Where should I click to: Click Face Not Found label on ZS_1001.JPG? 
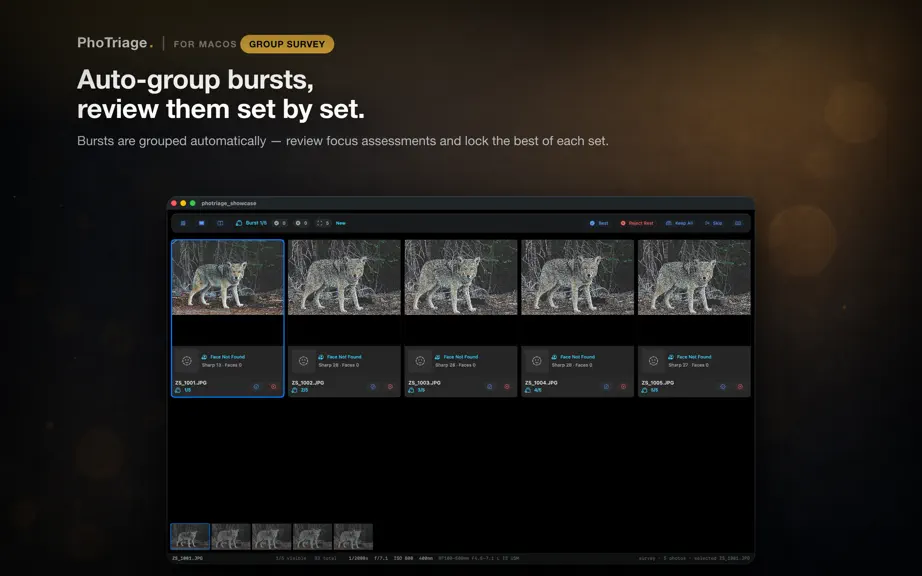tap(228, 357)
